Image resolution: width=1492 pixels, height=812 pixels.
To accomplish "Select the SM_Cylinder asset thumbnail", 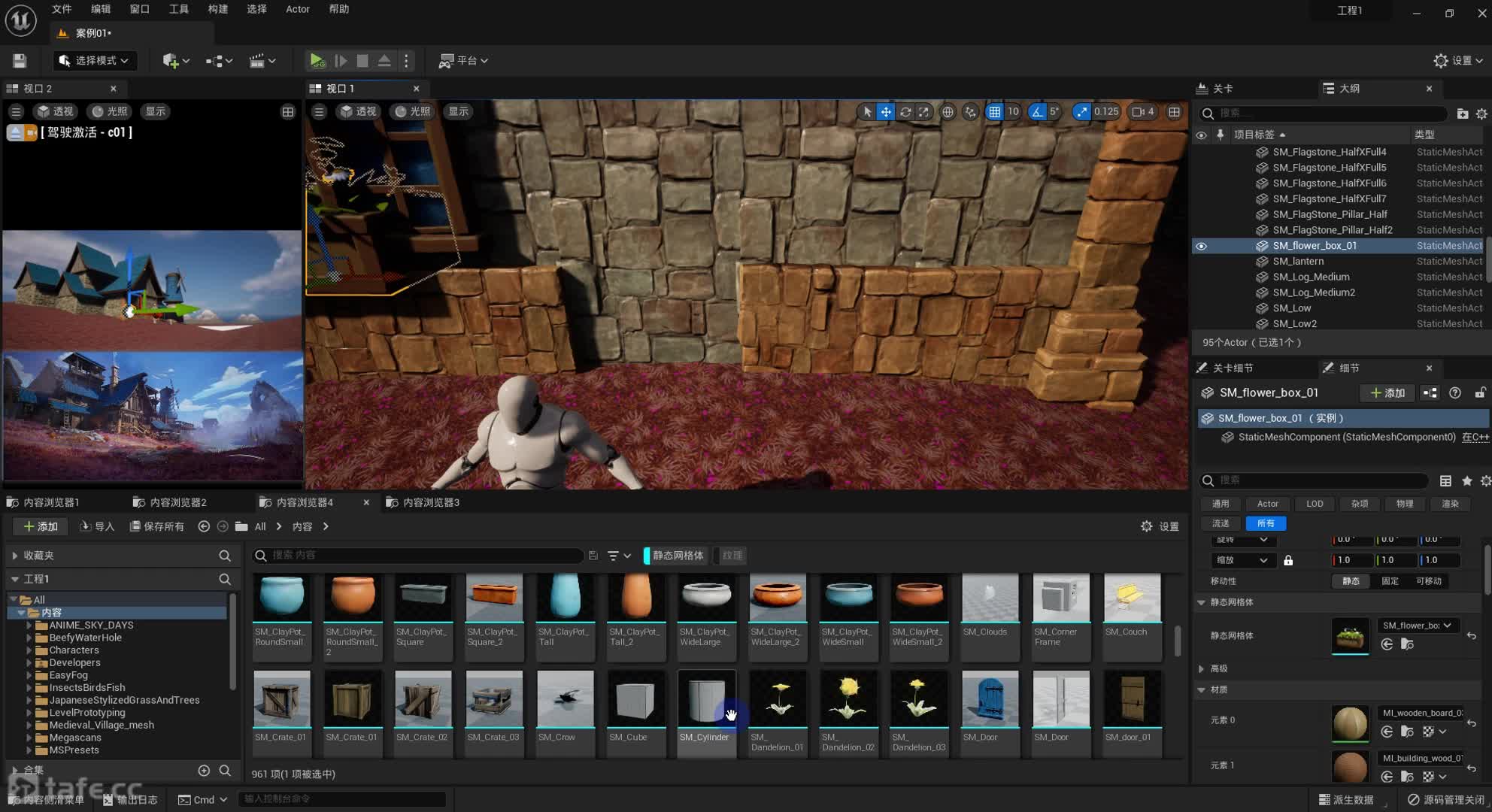I will tap(706, 700).
